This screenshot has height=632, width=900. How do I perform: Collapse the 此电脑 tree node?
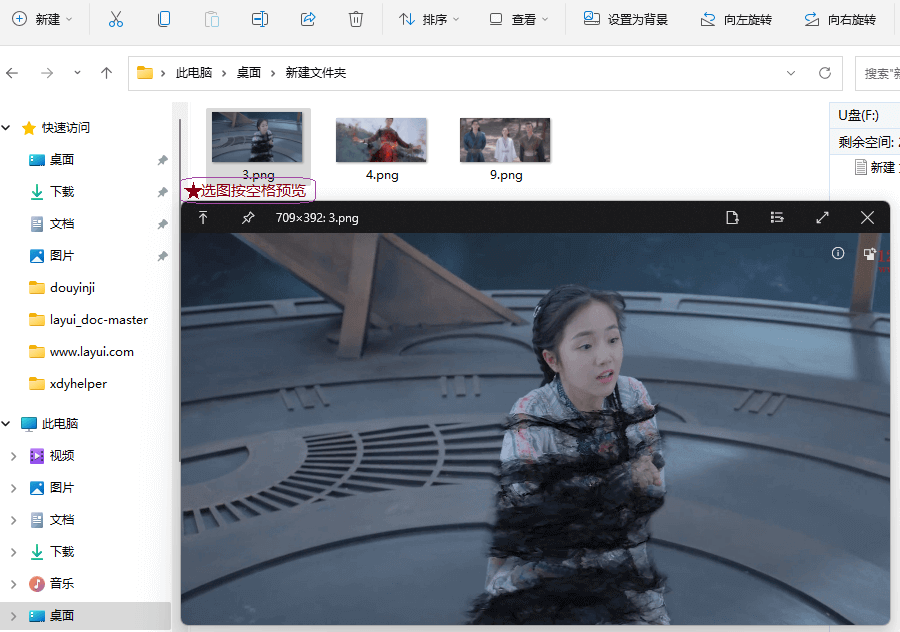6,424
